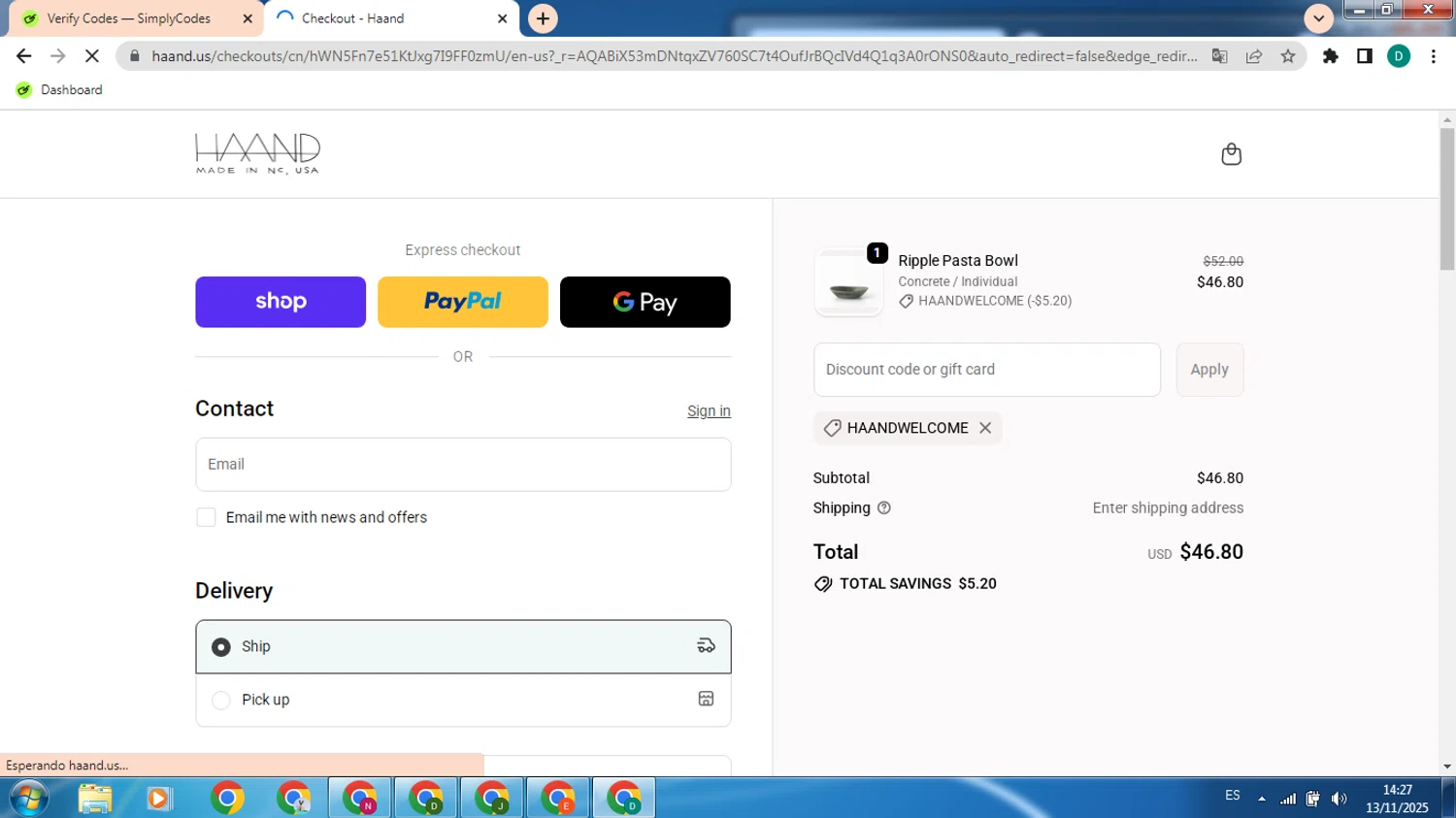Screen dimensions: 1456x818
Task: Pay with Google Pay button
Action: 645,302
